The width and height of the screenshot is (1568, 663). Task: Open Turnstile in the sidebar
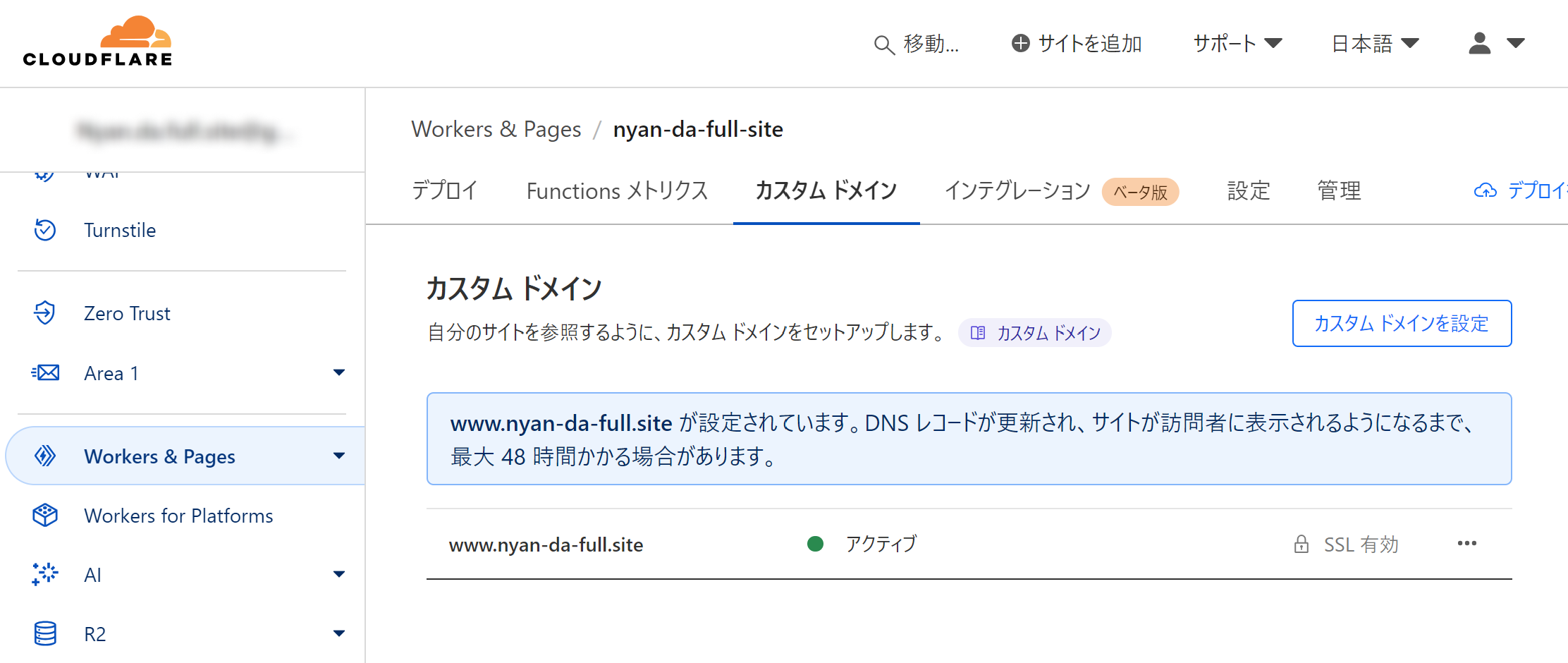[x=120, y=230]
